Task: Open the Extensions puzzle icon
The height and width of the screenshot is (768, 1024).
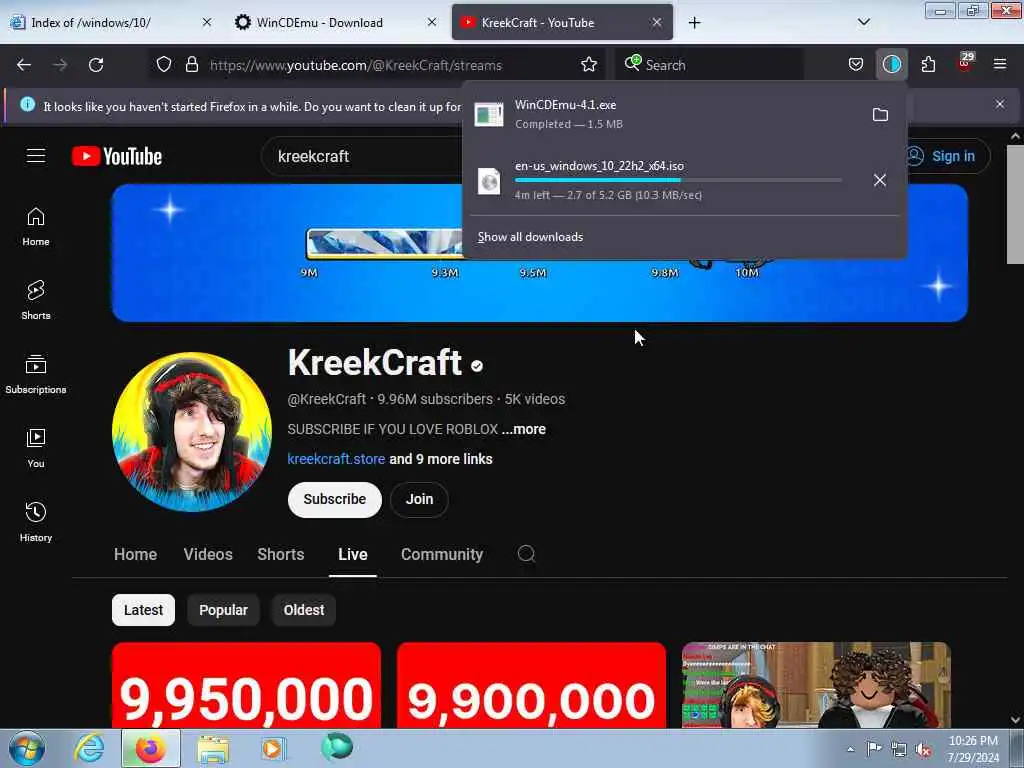Action: click(x=928, y=65)
